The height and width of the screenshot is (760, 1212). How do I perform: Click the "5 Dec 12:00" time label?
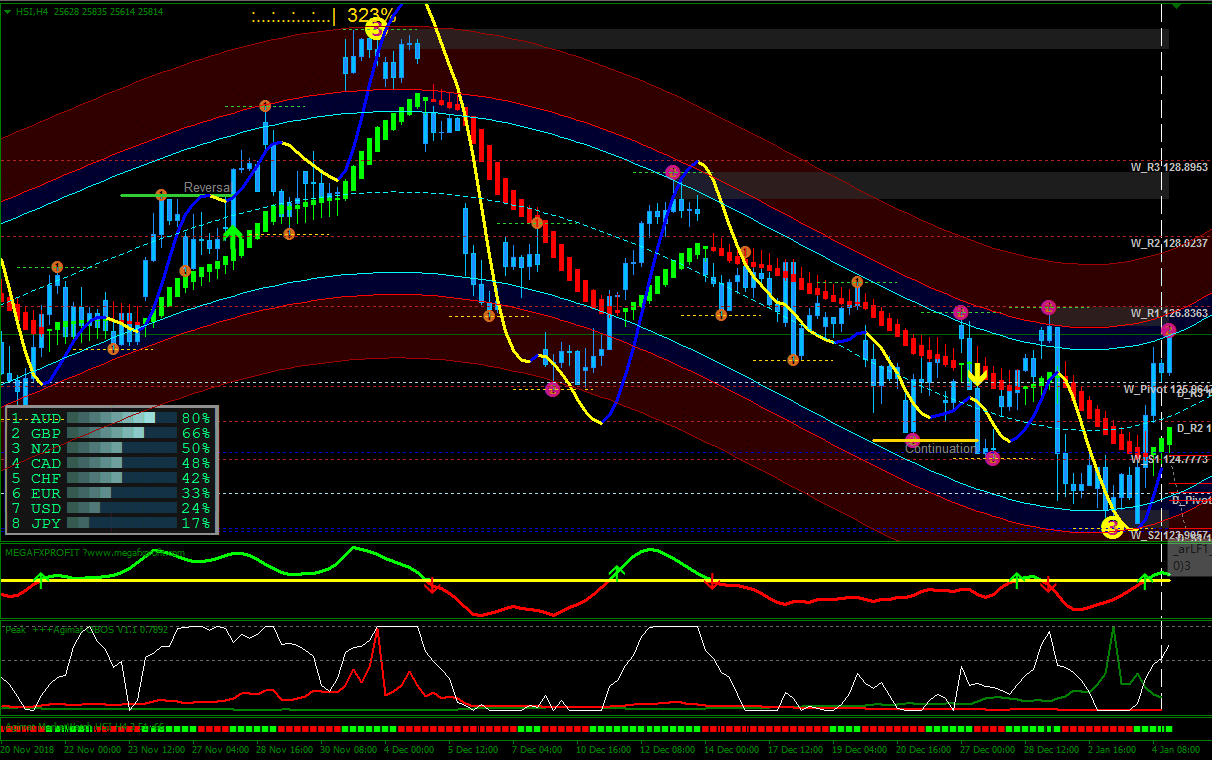(x=473, y=749)
